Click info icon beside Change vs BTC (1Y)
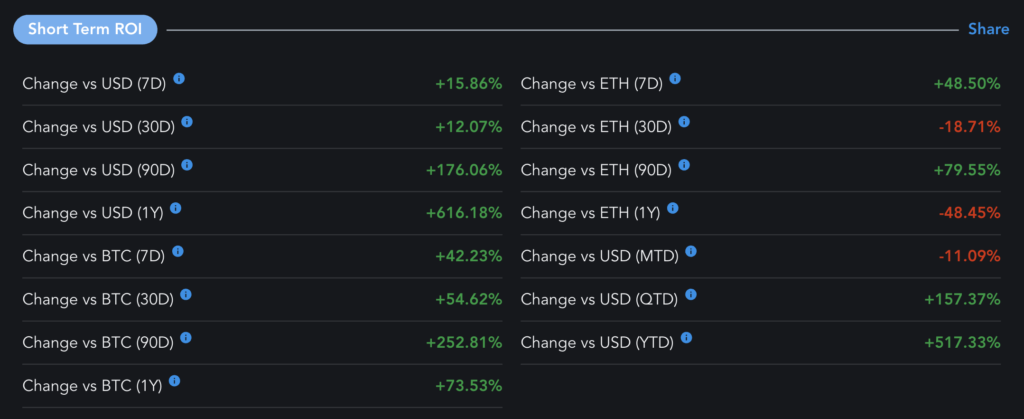1024x419 pixels. point(175,381)
